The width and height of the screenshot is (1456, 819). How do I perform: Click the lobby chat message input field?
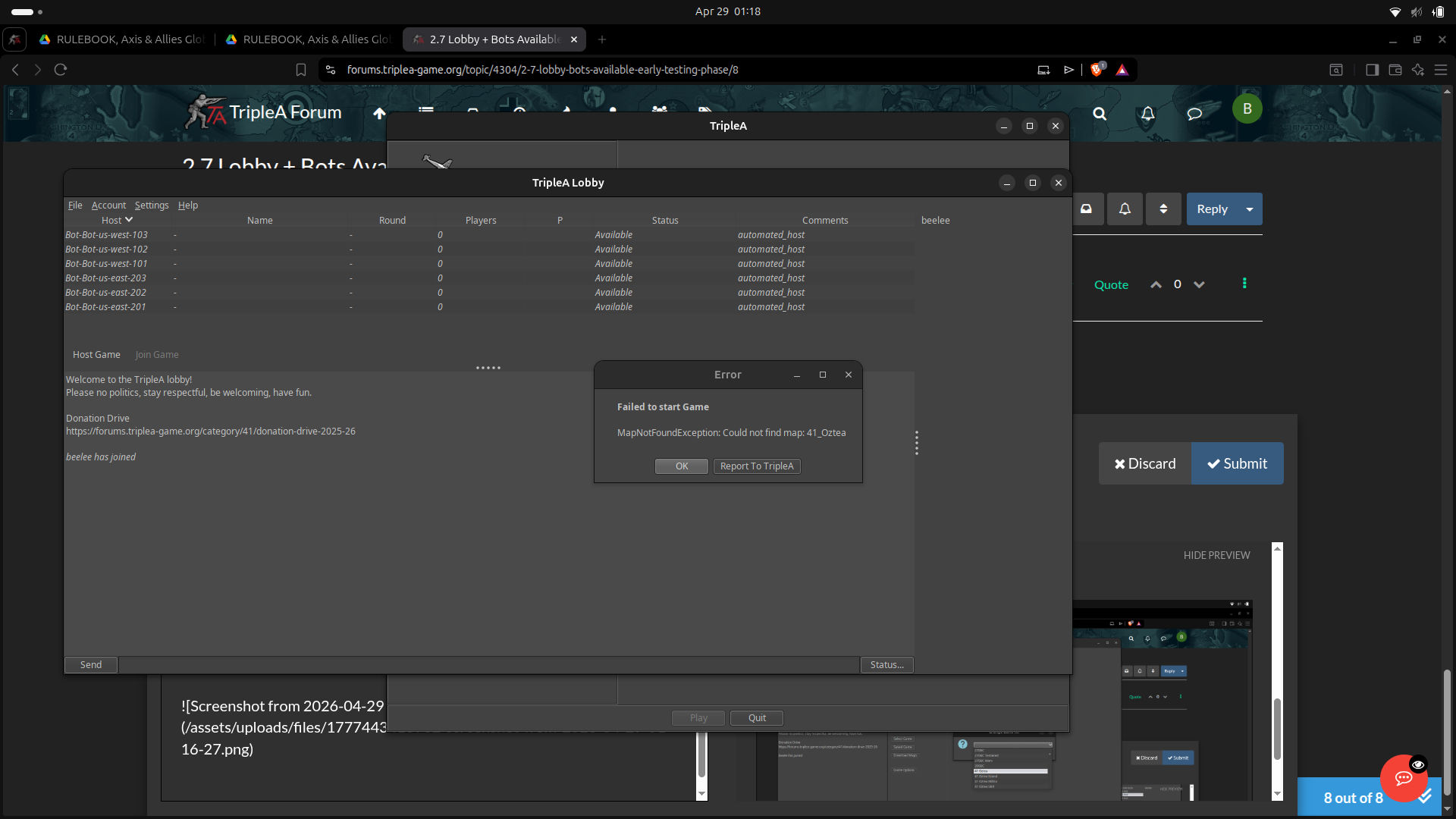pyautogui.click(x=488, y=665)
